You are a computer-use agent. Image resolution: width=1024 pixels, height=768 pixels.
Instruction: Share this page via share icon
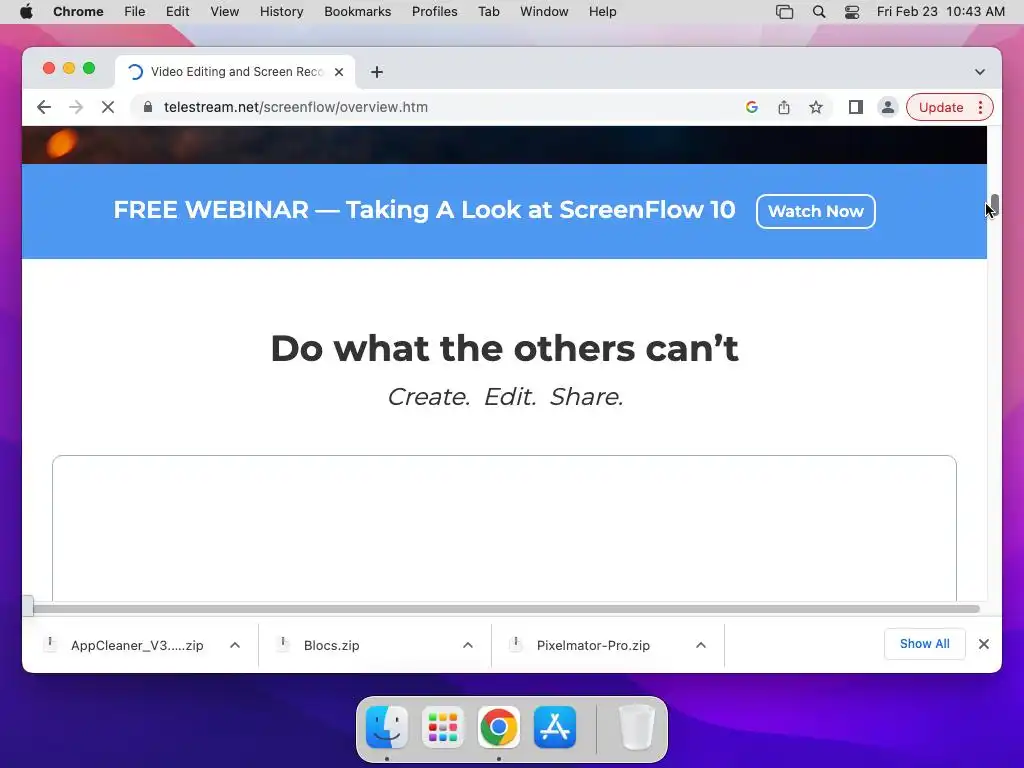click(784, 107)
